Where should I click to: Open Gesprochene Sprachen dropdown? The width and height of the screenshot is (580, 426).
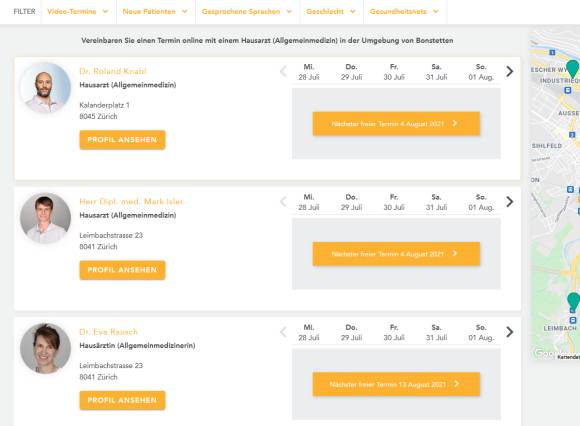click(247, 11)
